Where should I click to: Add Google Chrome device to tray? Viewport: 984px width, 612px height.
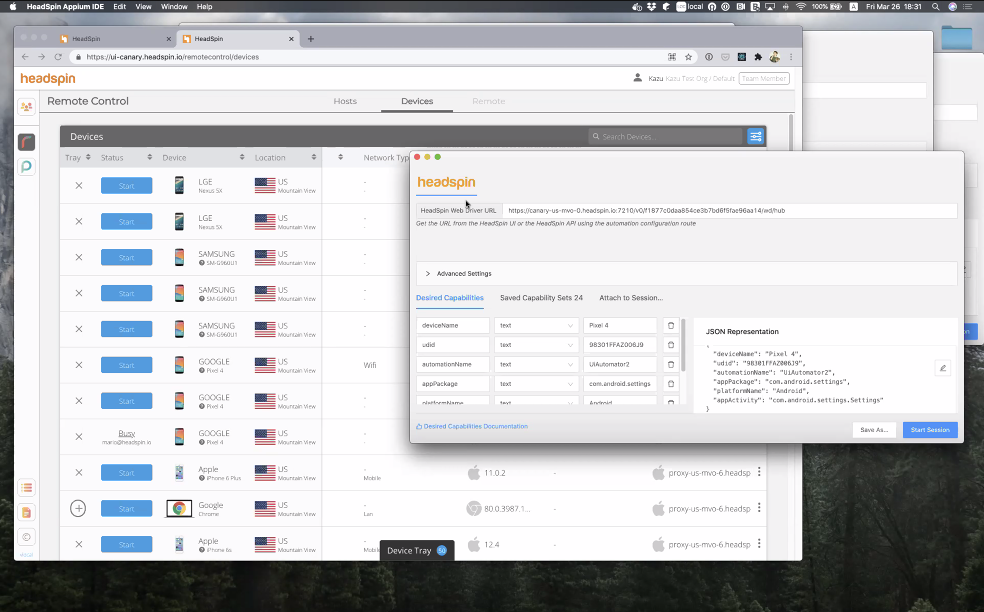pos(78,508)
